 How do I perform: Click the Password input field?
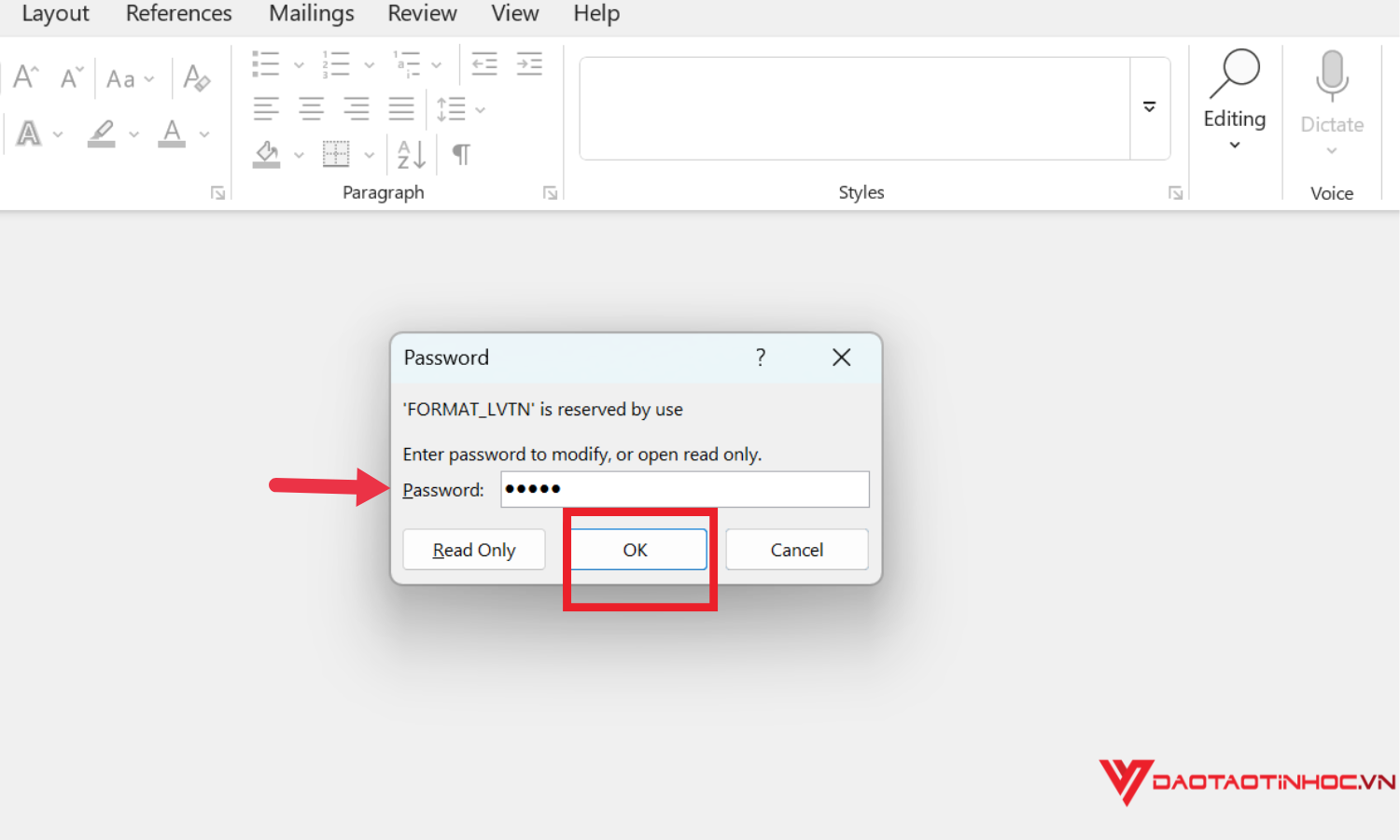pyautogui.click(x=685, y=489)
